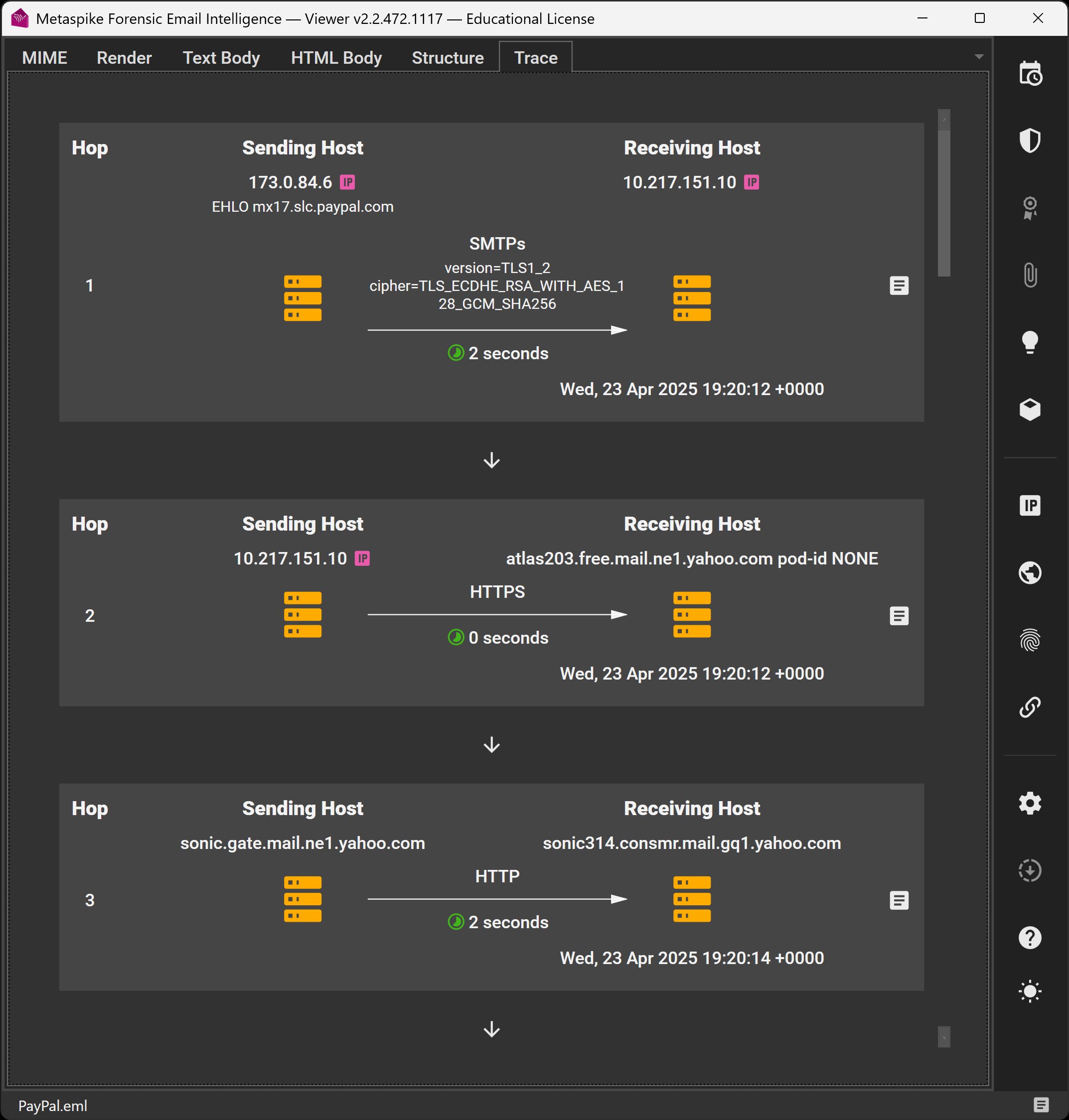Open hop 3 header details note icon

pyautogui.click(x=899, y=900)
